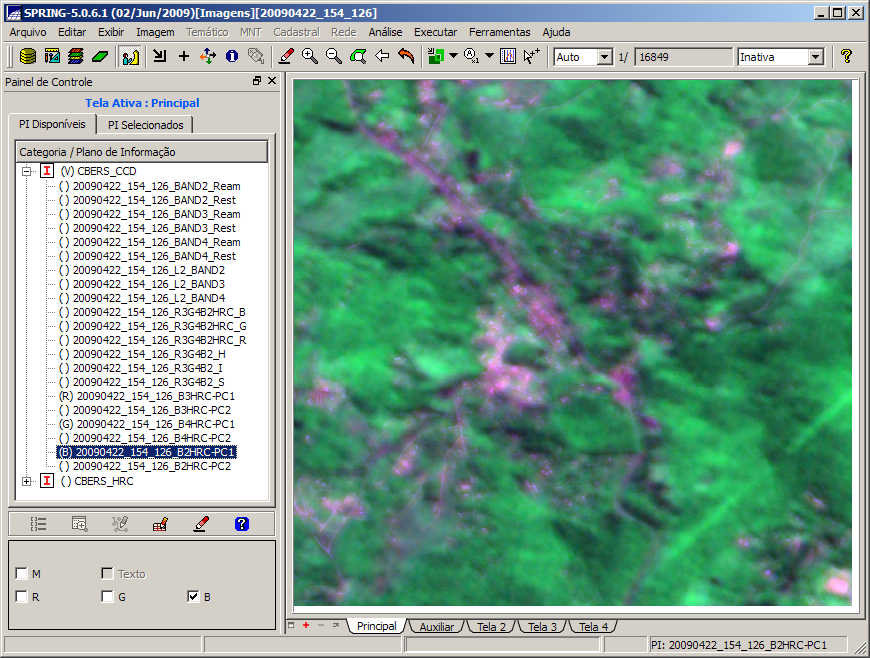Click the database (Banco de Dados) toolbar icon

point(28,57)
